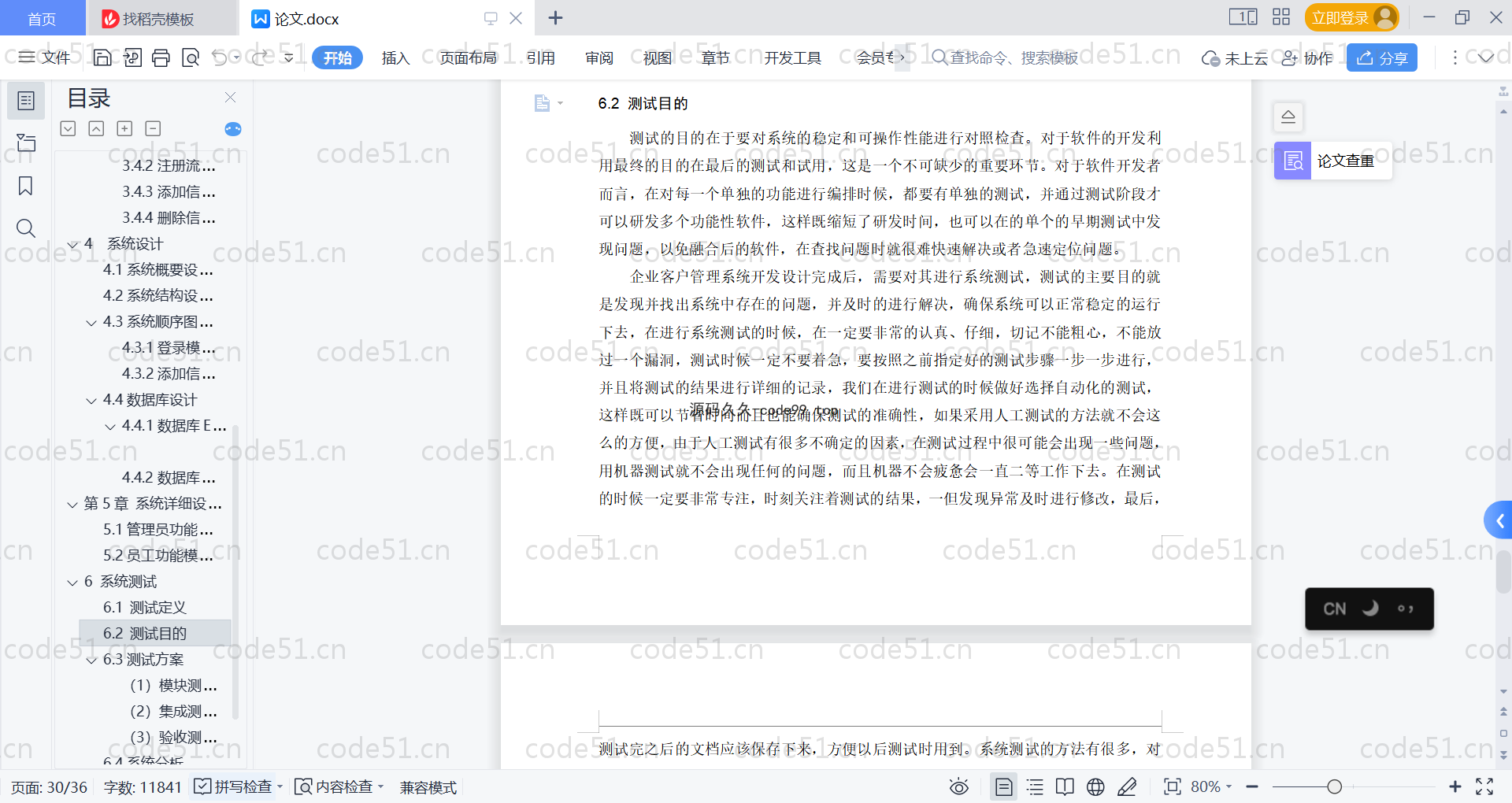Enter full screen using status bar icon
Viewport: 1512px width, 803px height.
click(1484, 786)
